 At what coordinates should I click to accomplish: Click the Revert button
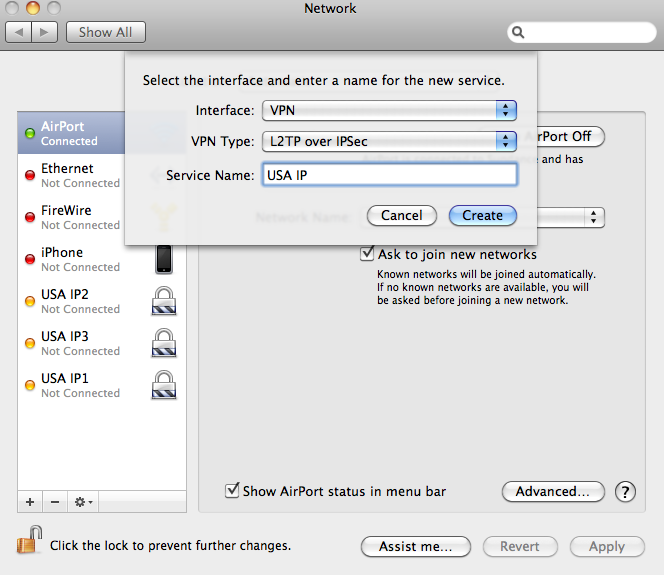click(520, 546)
